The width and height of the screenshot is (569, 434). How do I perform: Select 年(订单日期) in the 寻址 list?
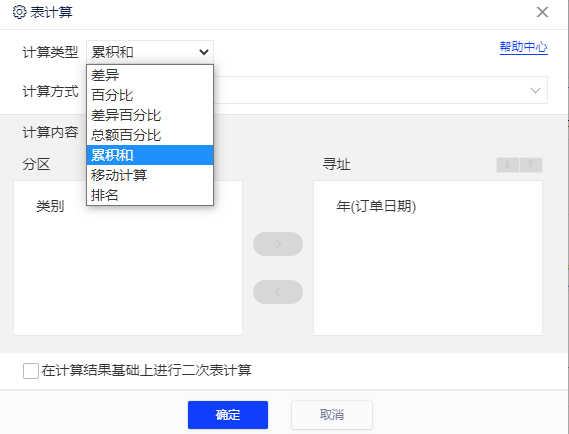(376, 206)
